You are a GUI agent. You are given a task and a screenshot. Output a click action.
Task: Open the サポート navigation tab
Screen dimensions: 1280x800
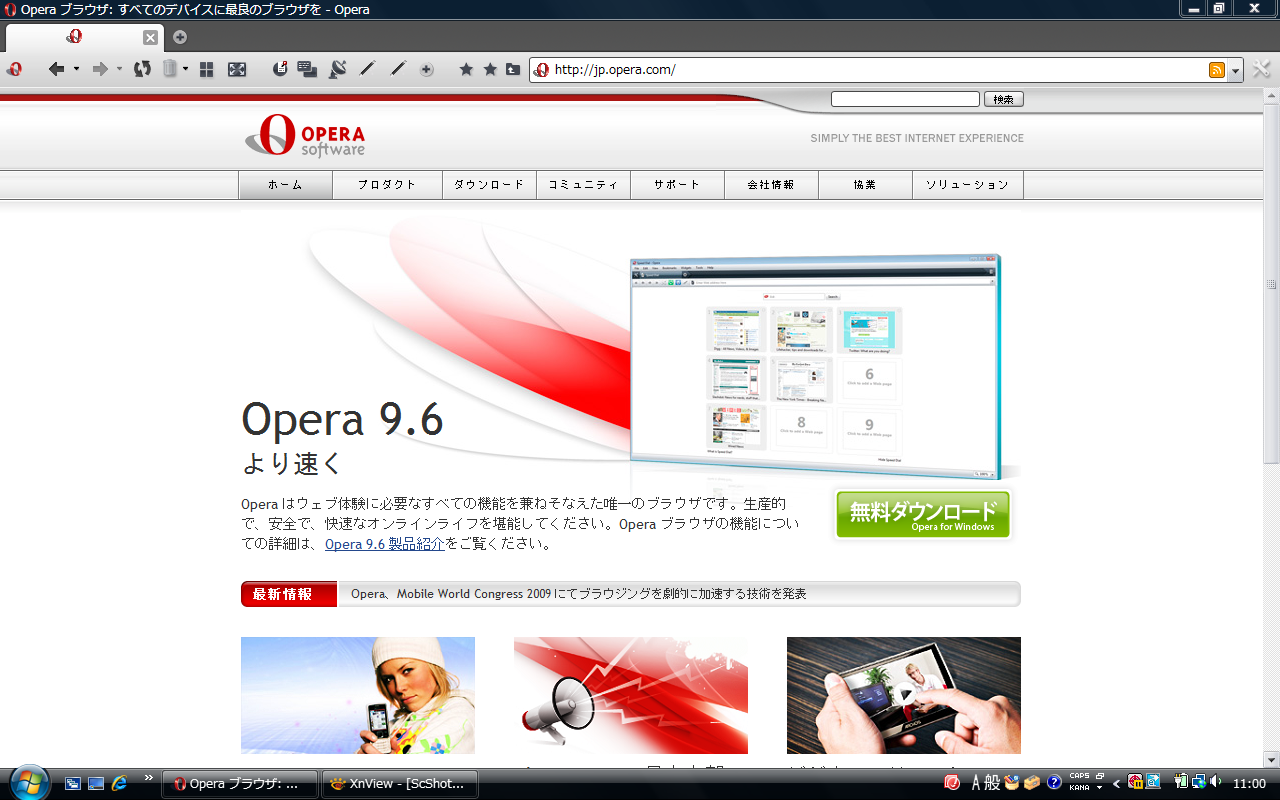[x=677, y=185]
